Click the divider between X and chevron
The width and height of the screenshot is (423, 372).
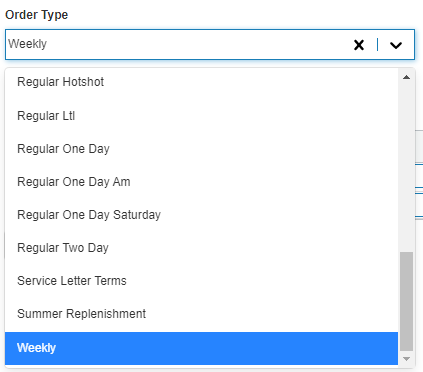pos(377,45)
